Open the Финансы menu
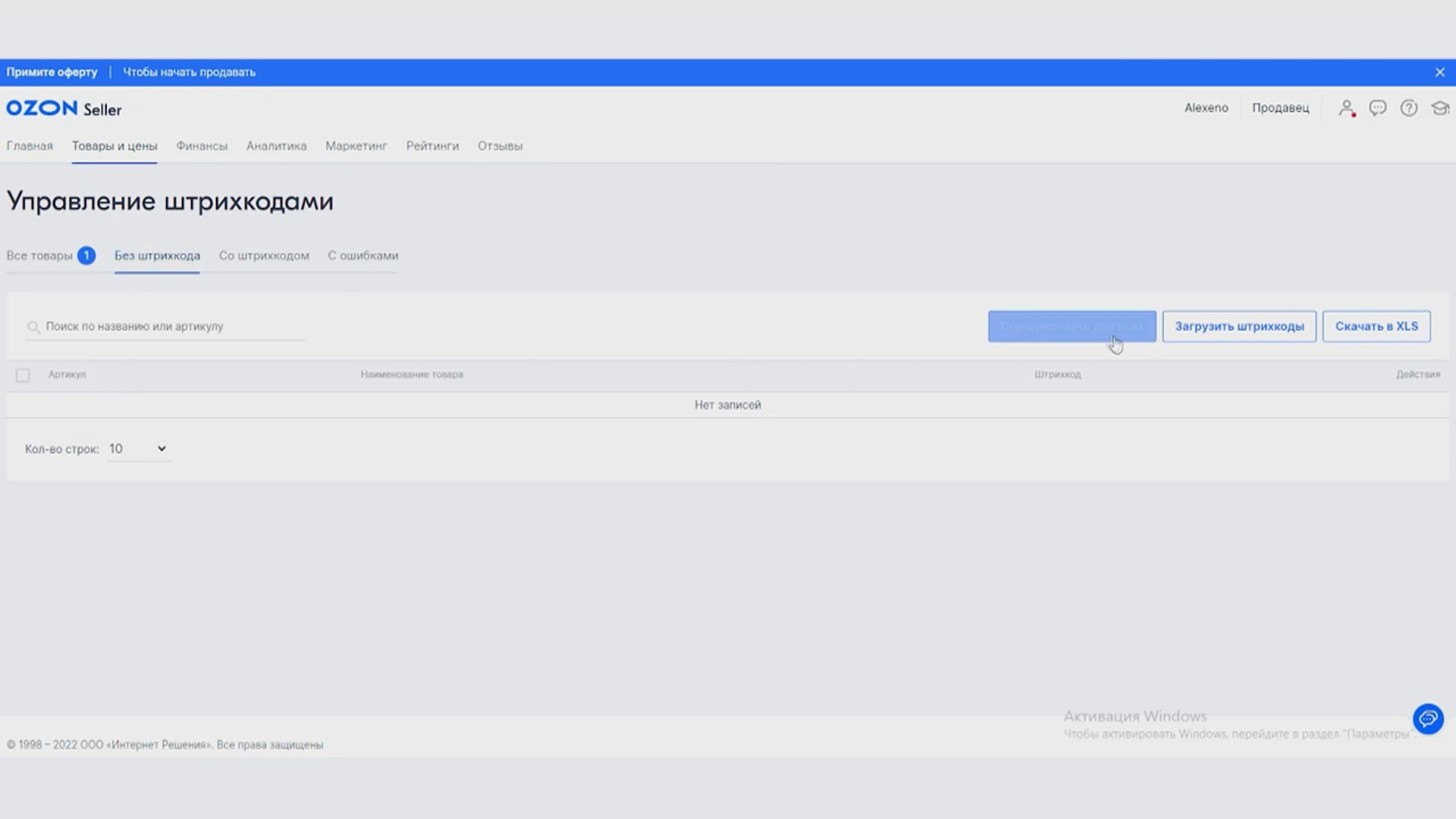Screen dimensions: 1456x819 tap(202, 146)
